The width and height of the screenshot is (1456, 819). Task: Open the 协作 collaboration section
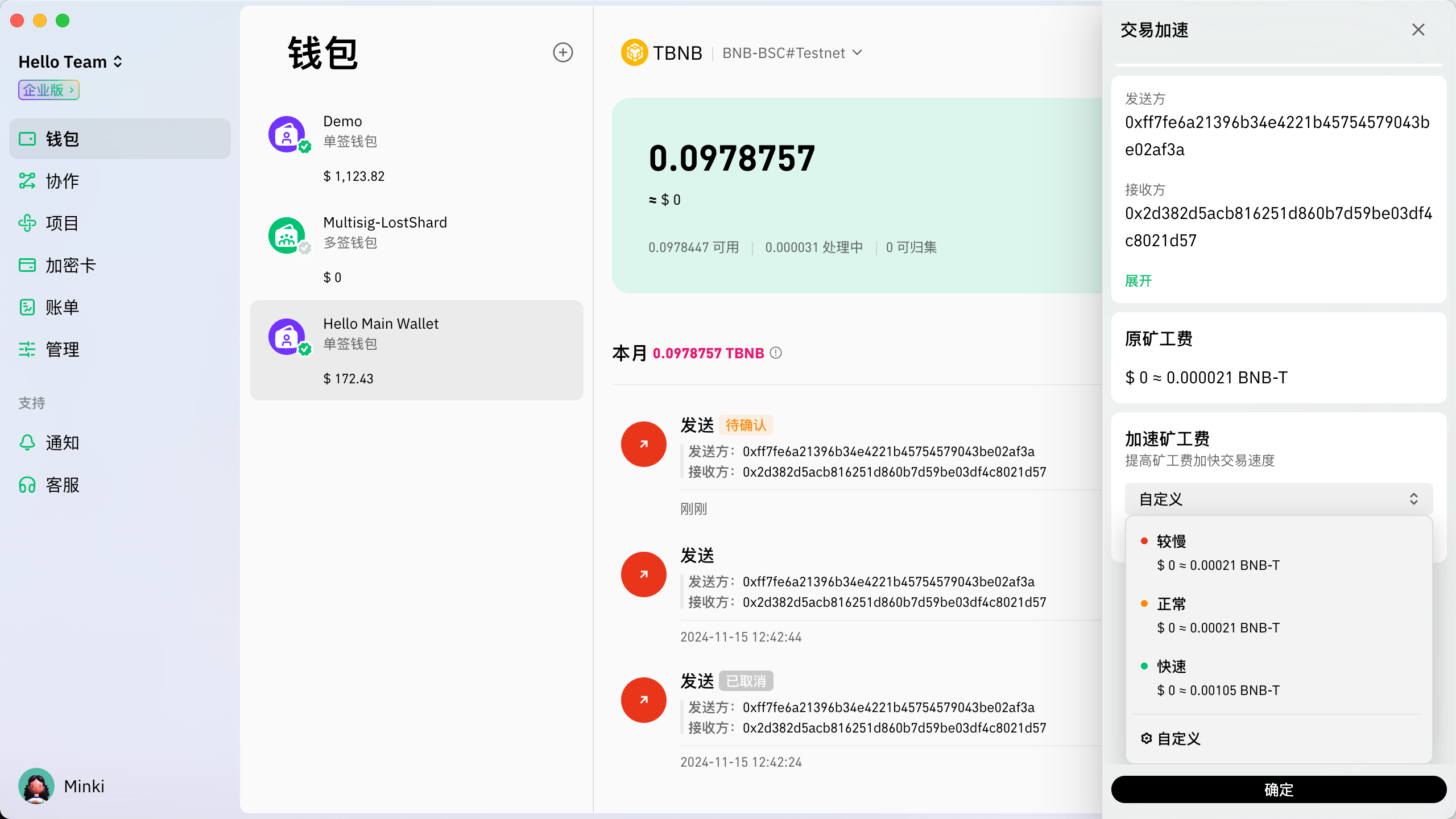[x=61, y=181]
